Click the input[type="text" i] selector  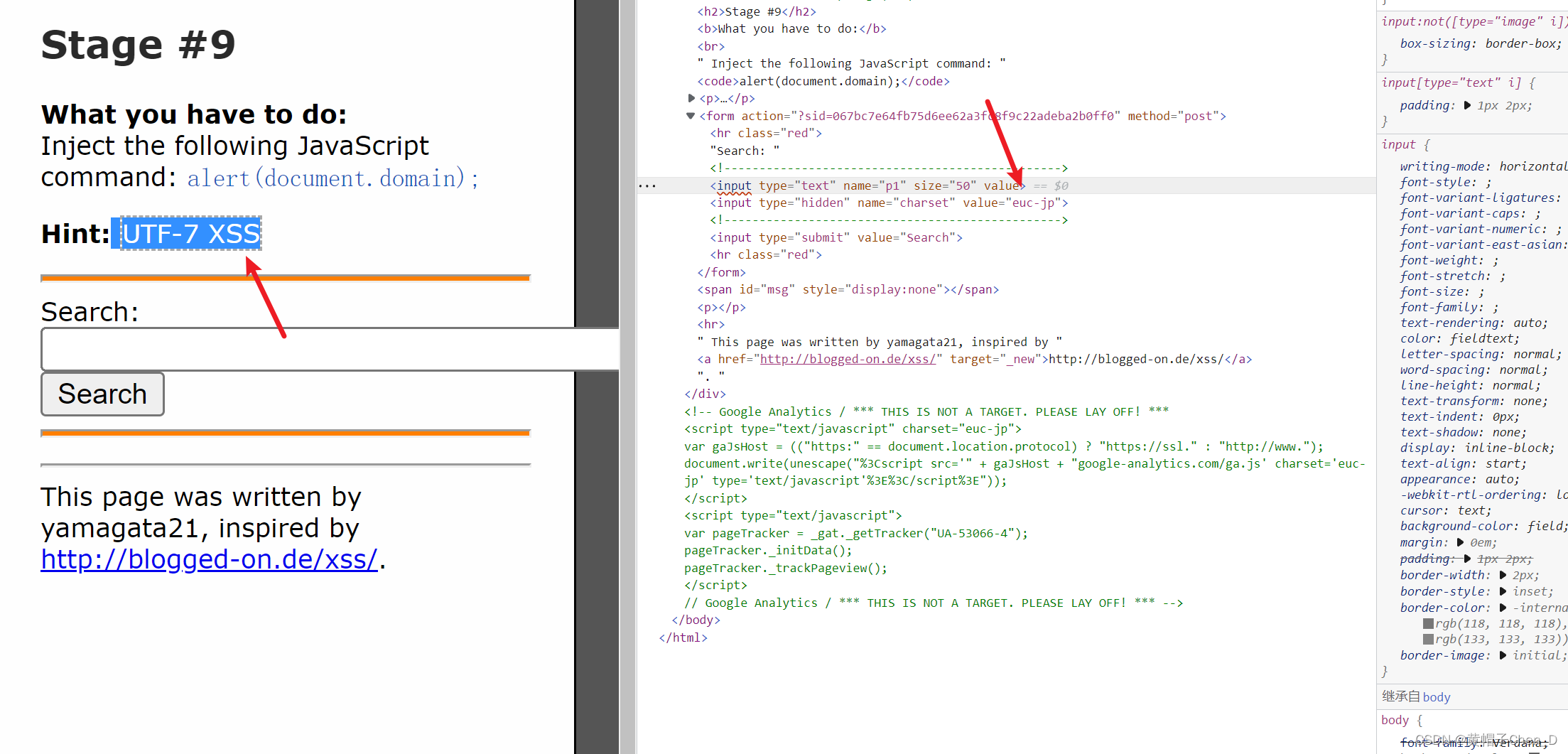(x=1451, y=83)
